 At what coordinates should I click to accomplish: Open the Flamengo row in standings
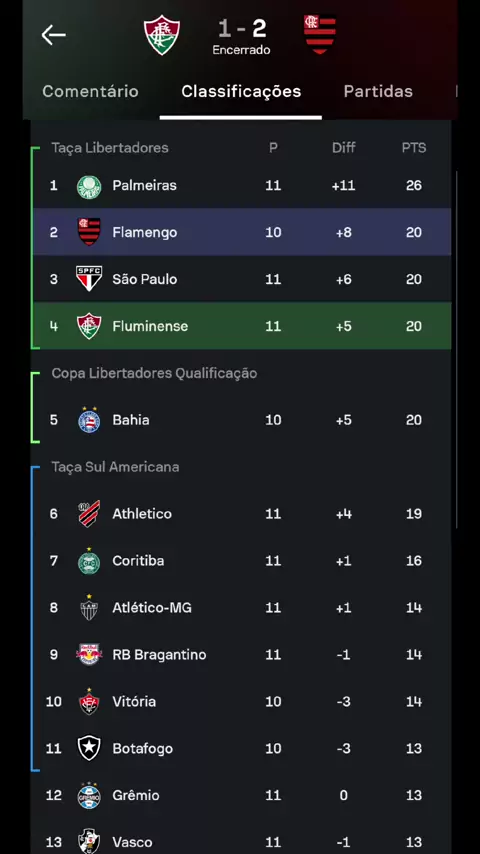[242, 232]
